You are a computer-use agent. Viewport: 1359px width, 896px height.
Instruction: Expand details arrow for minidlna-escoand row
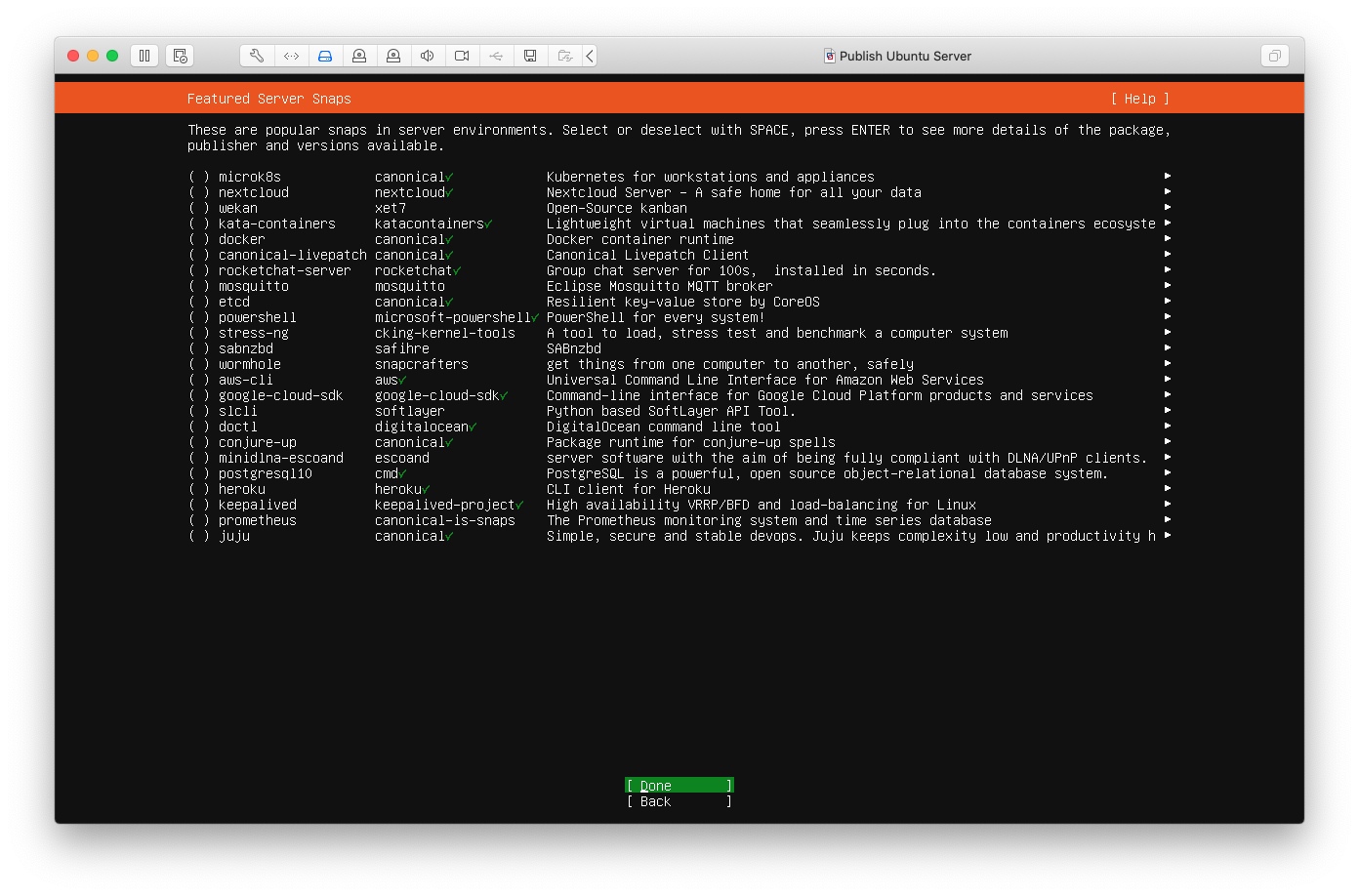(1168, 457)
